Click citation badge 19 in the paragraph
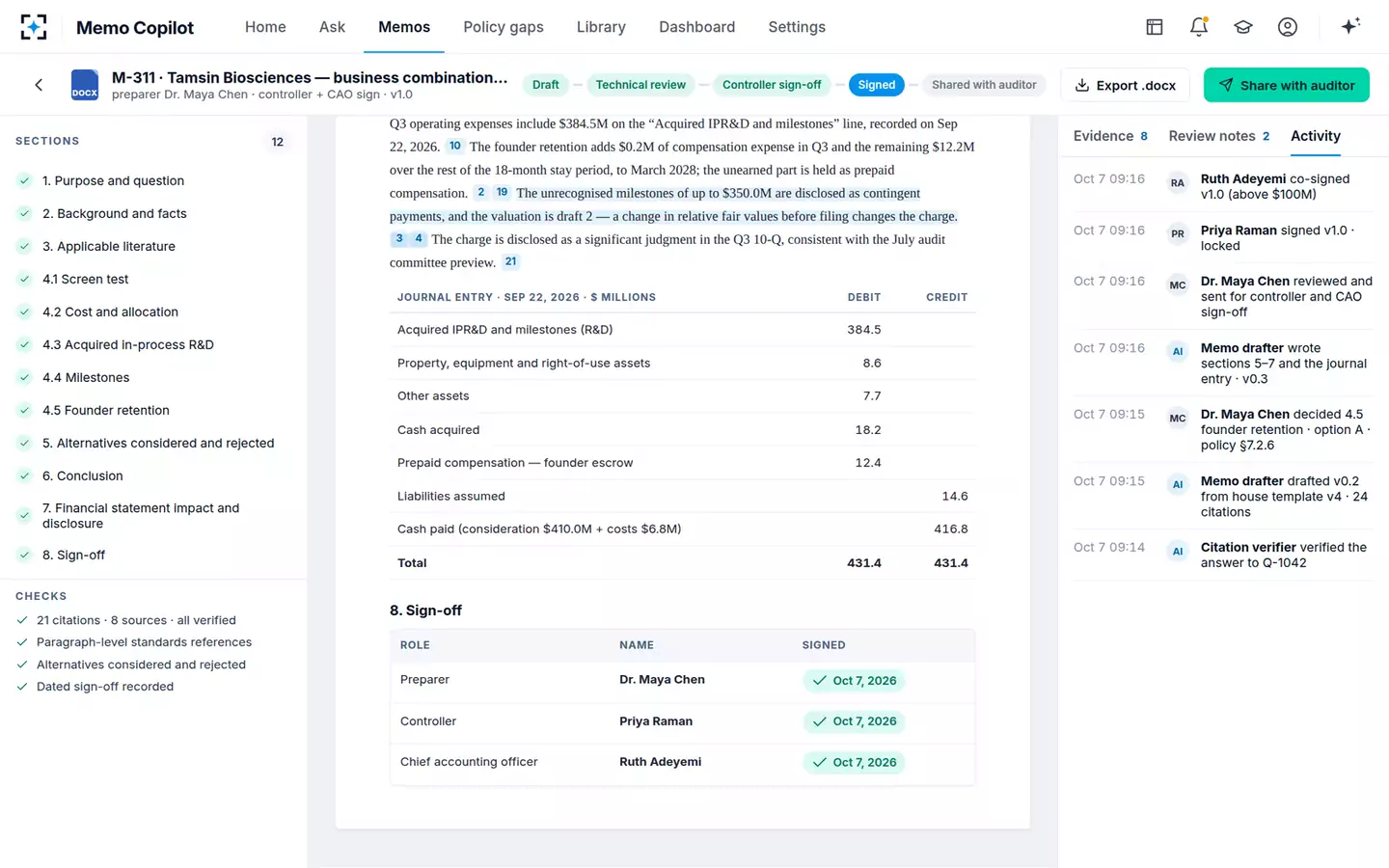 coord(502,193)
